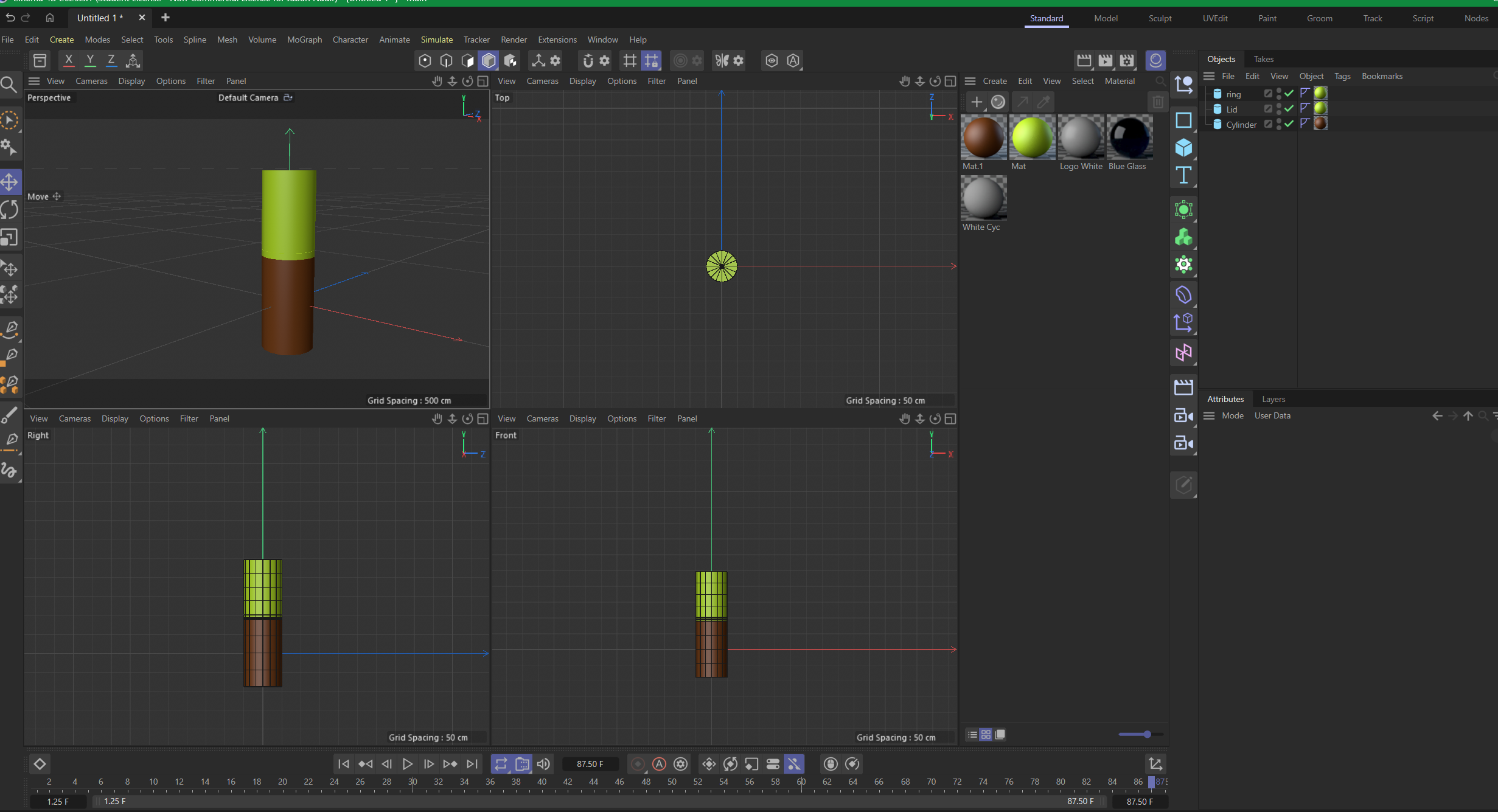Image resolution: width=1498 pixels, height=812 pixels.
Task: Toggle the X axis lock
Action: 69,60
